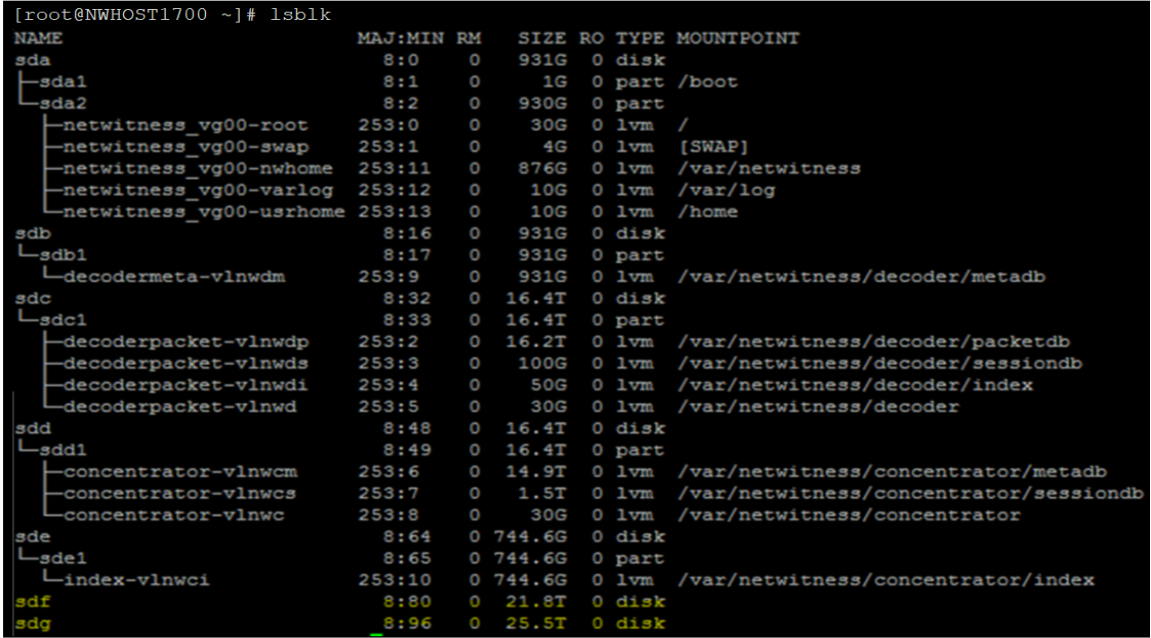Select decoderpacket-vlnwds volume name
The width and height of the screenshot is (1151, 638).
click(186, 363)
